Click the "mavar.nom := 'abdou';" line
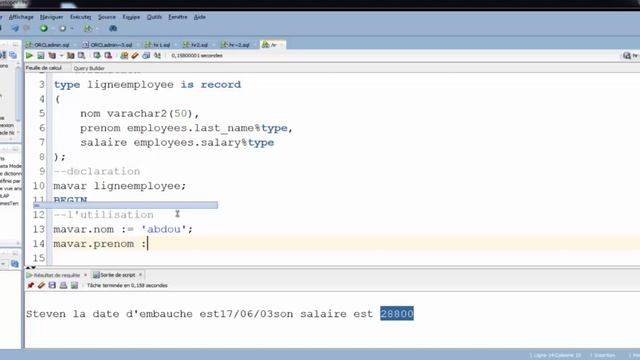640x360 pixels. coord(123,229)
